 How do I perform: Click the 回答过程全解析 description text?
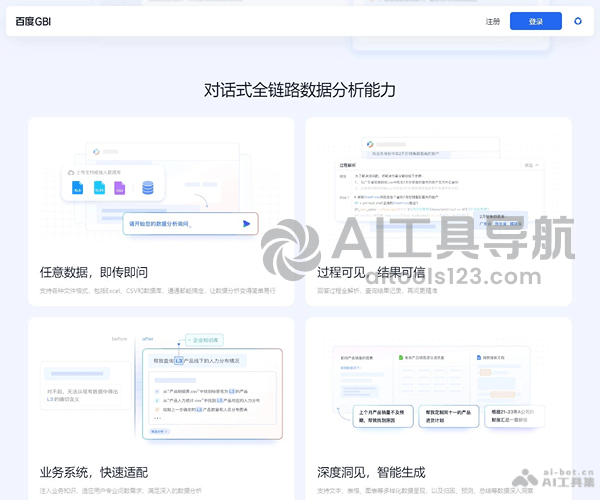click(377, 291)
